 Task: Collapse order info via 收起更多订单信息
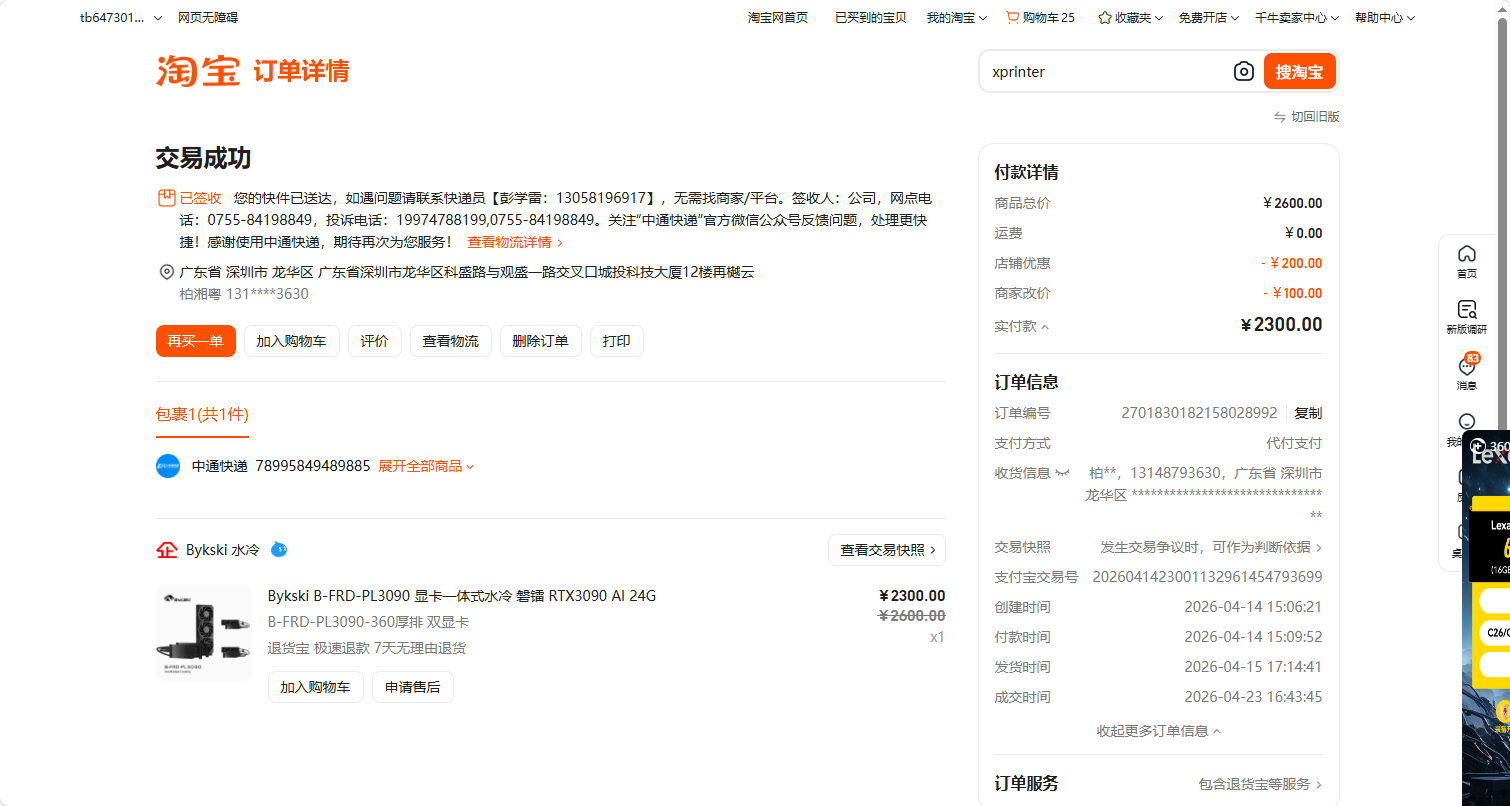pyautogui.click(x=1158, y=731)
